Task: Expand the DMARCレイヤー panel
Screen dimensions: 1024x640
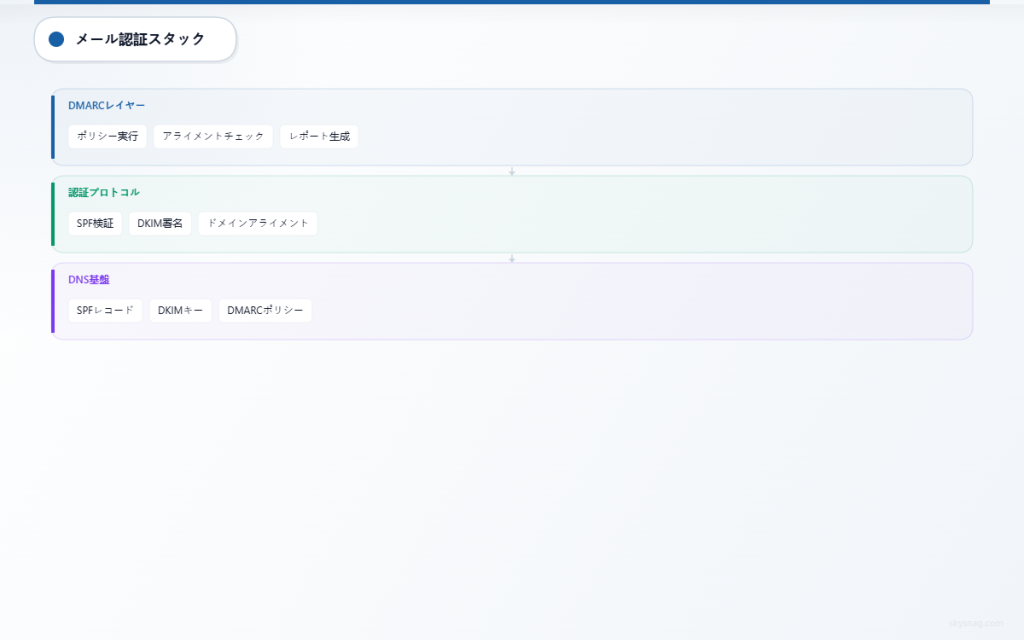Action: pyautogui.click(x=600, y=127)
